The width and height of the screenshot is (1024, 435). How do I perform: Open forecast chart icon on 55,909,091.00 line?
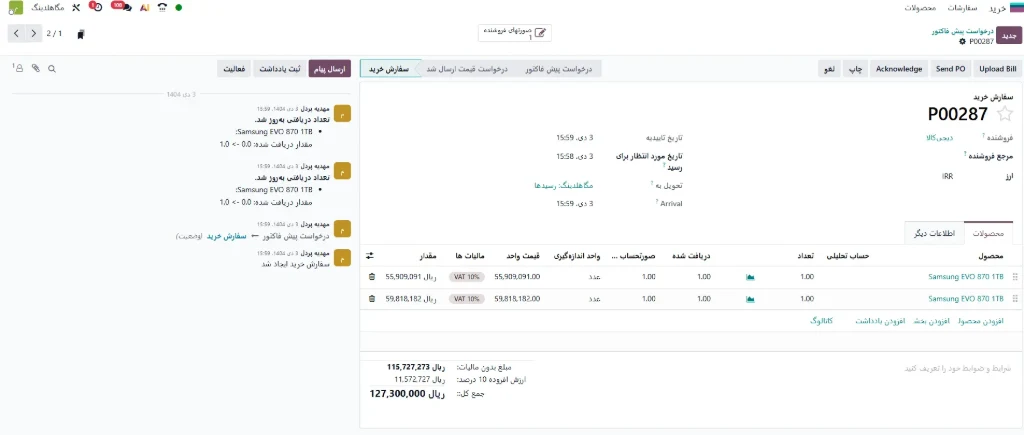(x=750, y=277)
